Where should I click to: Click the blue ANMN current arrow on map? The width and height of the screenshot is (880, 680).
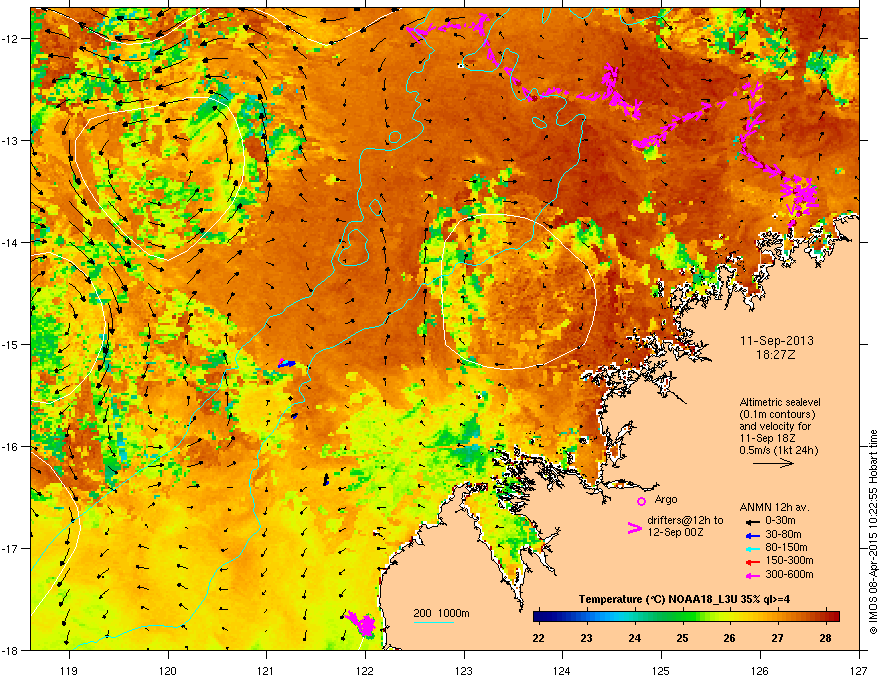click(x=287, y=364)
